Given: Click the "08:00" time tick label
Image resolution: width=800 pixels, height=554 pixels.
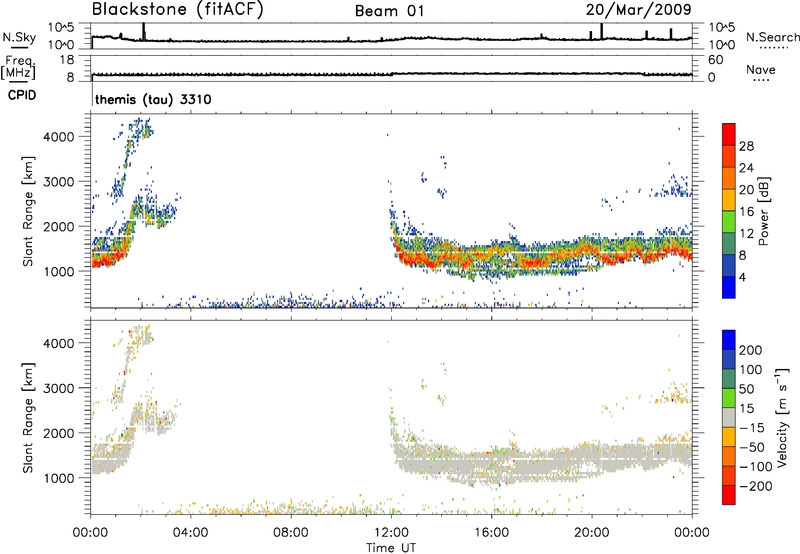Looking at the screenshot, I should (290, 533).
